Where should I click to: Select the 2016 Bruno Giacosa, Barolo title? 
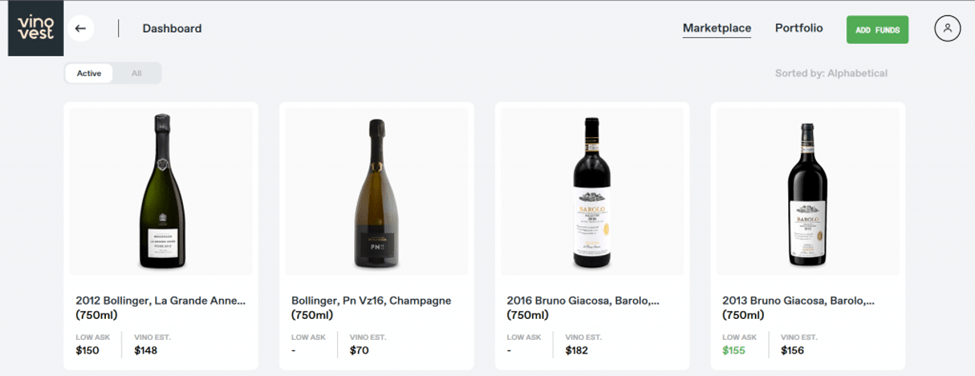click(583, 308)
